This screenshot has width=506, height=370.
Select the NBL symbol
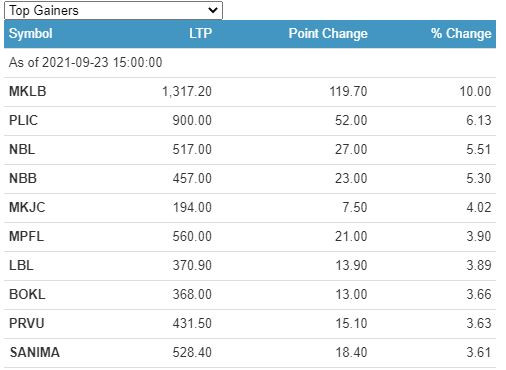pyautogui.click(x=22, y=149)
